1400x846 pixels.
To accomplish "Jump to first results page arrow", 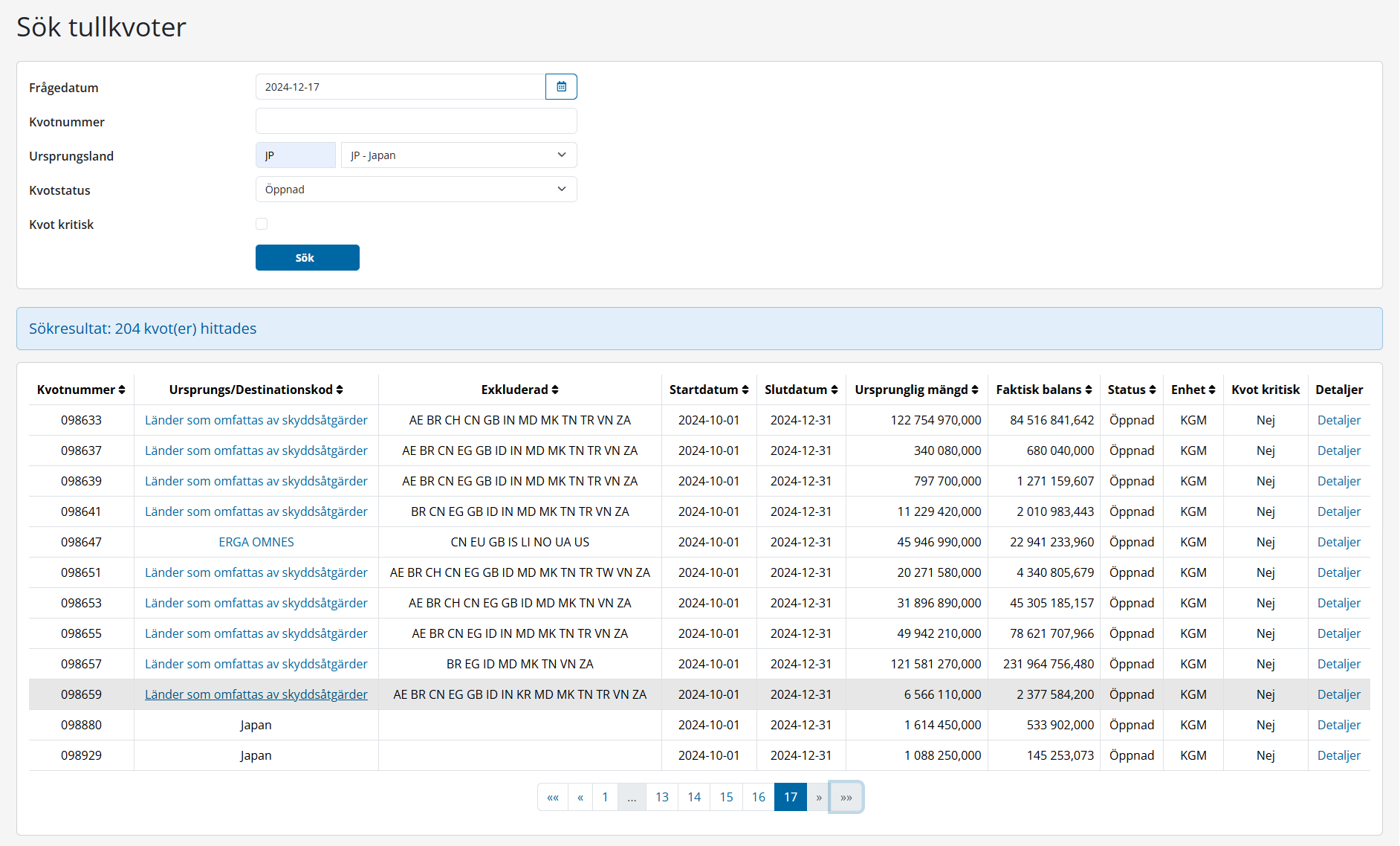I will (553, 797).
